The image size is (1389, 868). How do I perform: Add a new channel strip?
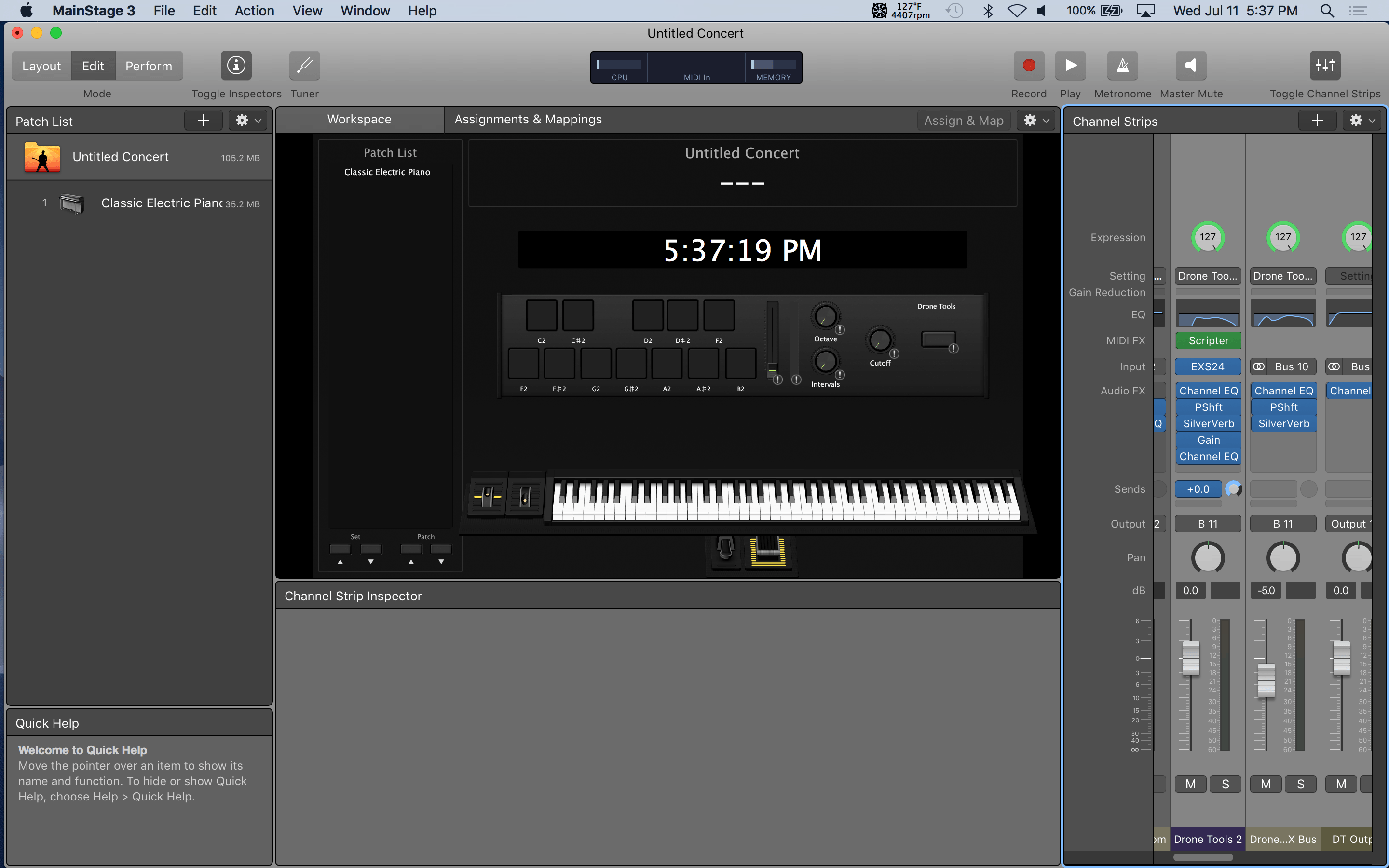(1317, 121)
